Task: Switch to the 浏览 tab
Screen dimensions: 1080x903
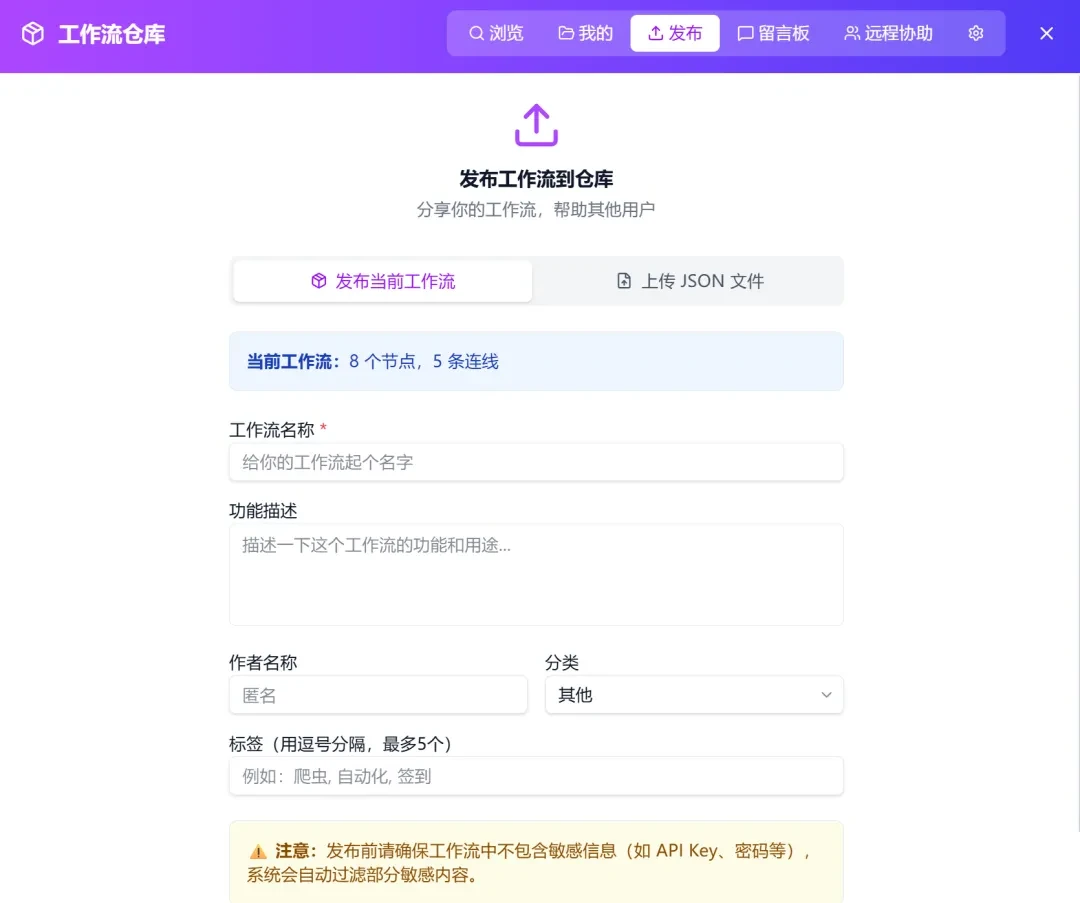Action: [x=496, y=33]
